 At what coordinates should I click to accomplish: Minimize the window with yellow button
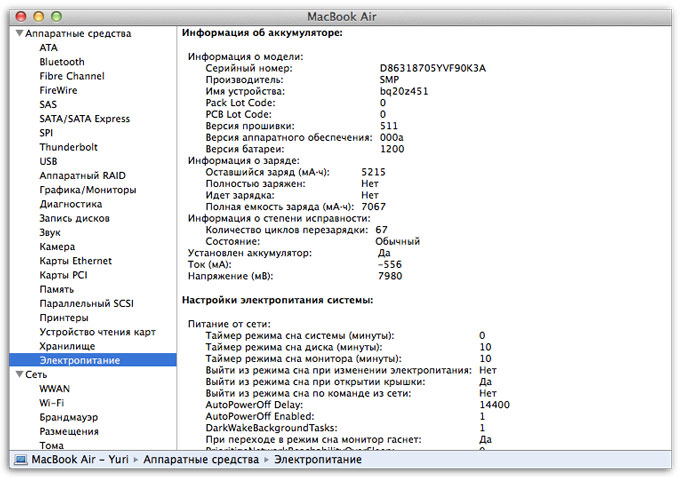(x=39, y=16)
